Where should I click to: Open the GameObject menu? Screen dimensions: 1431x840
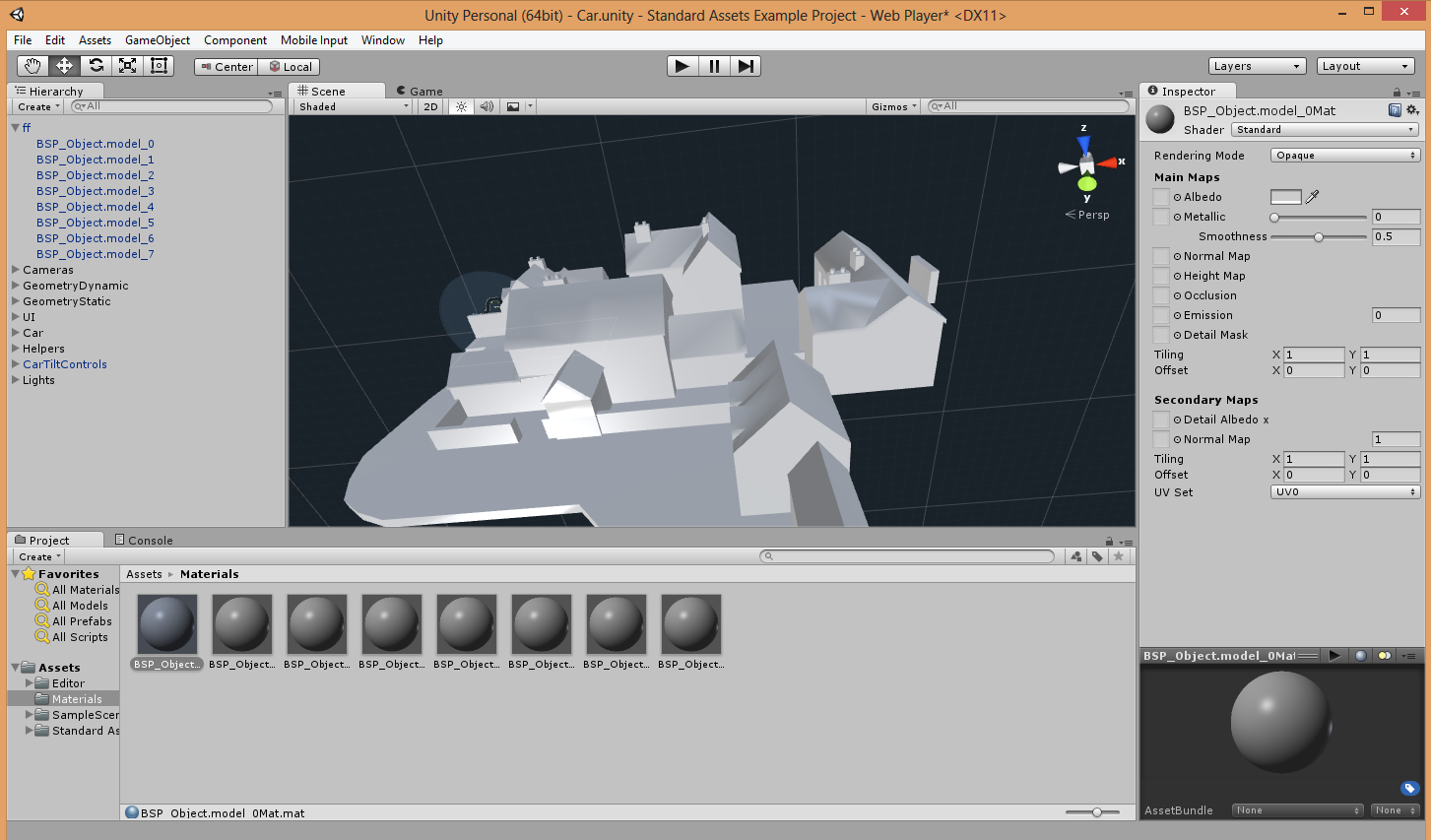click(x=158, y=40)
